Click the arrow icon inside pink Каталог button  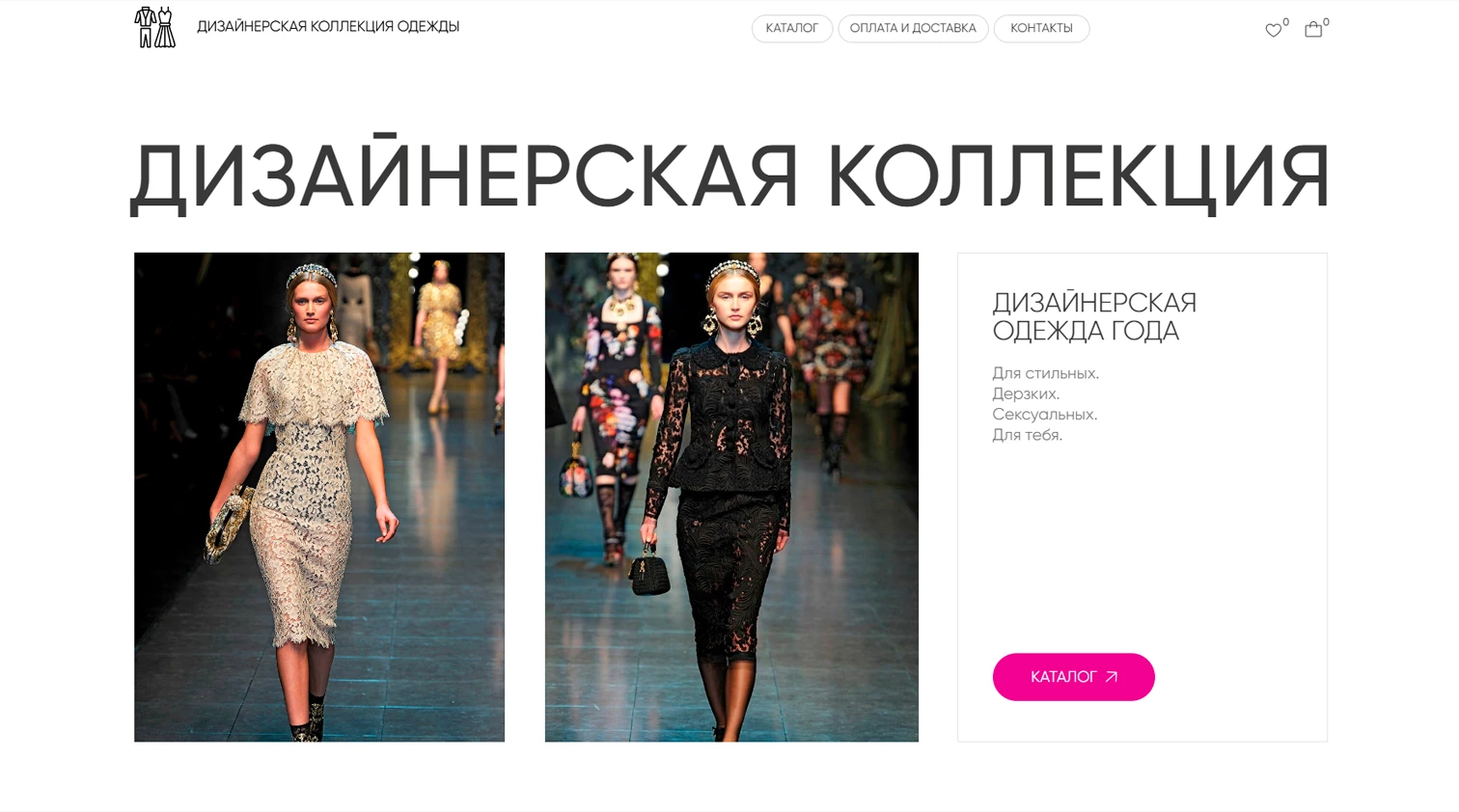point(1112,677)
